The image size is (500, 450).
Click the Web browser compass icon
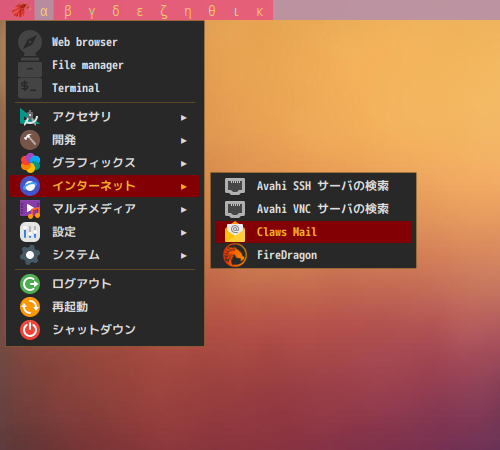(x=30, y=42)
